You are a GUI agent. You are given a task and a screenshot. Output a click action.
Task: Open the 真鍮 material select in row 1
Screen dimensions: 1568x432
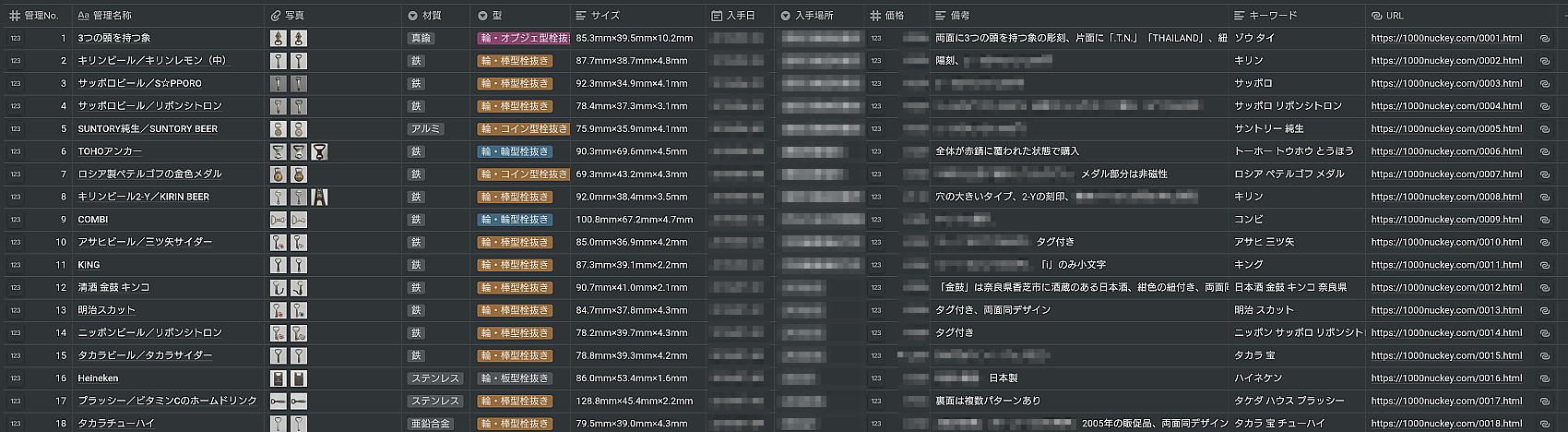tap(421, 39)
